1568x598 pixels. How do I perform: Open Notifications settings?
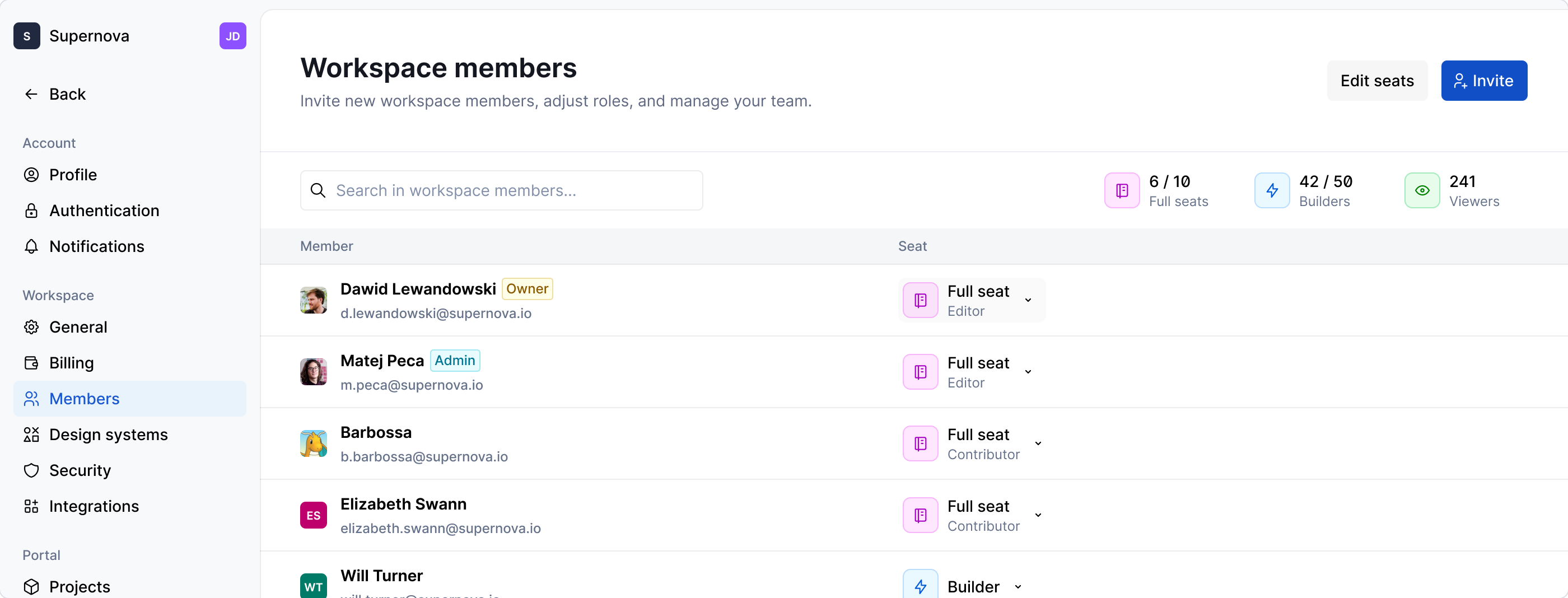pos(96,246)
